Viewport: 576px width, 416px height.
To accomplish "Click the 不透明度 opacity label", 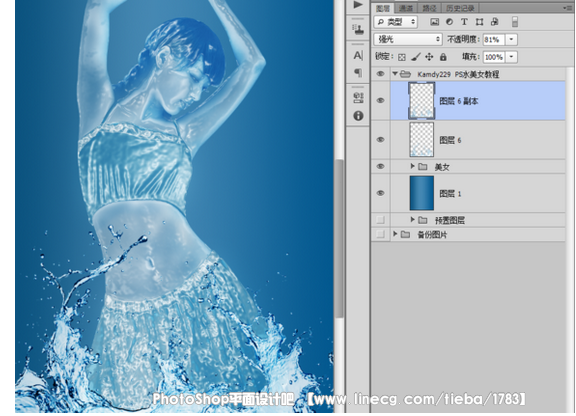I will click(x=463, y=39).
